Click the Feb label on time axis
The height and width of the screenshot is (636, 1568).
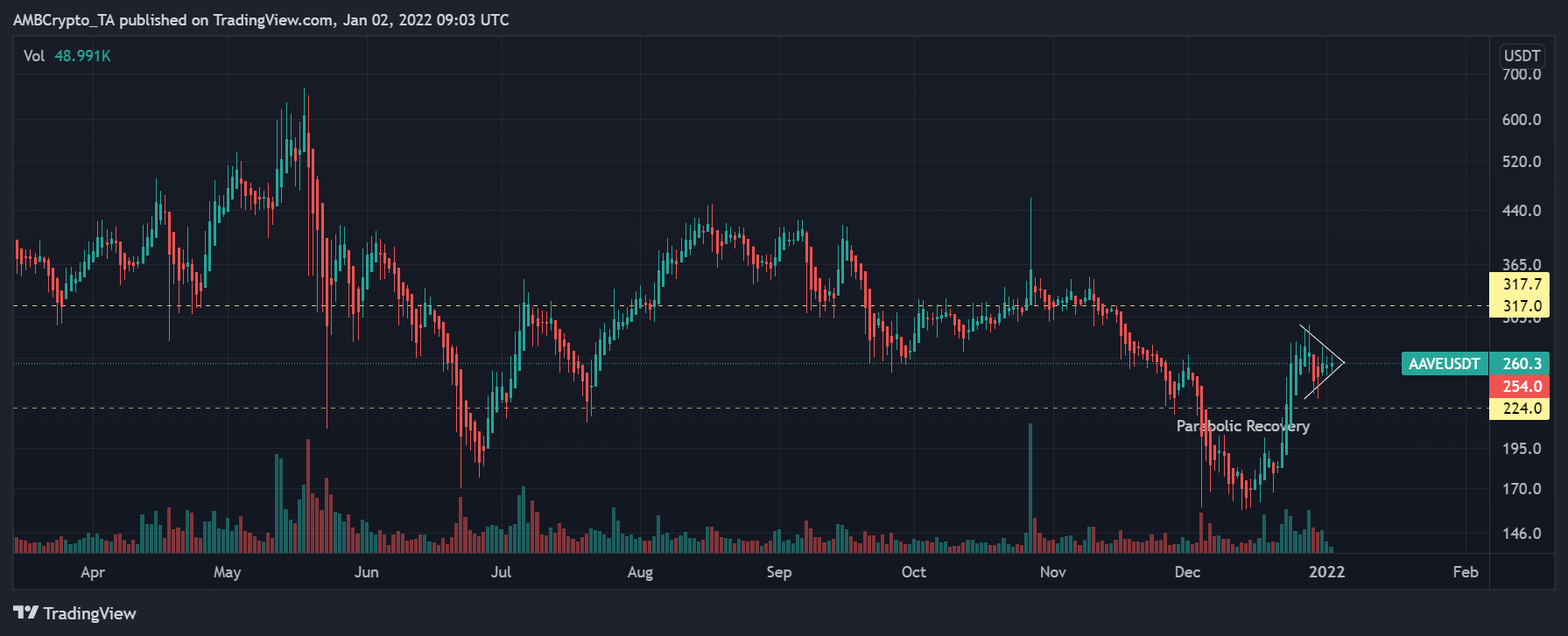pos(1465,572)
